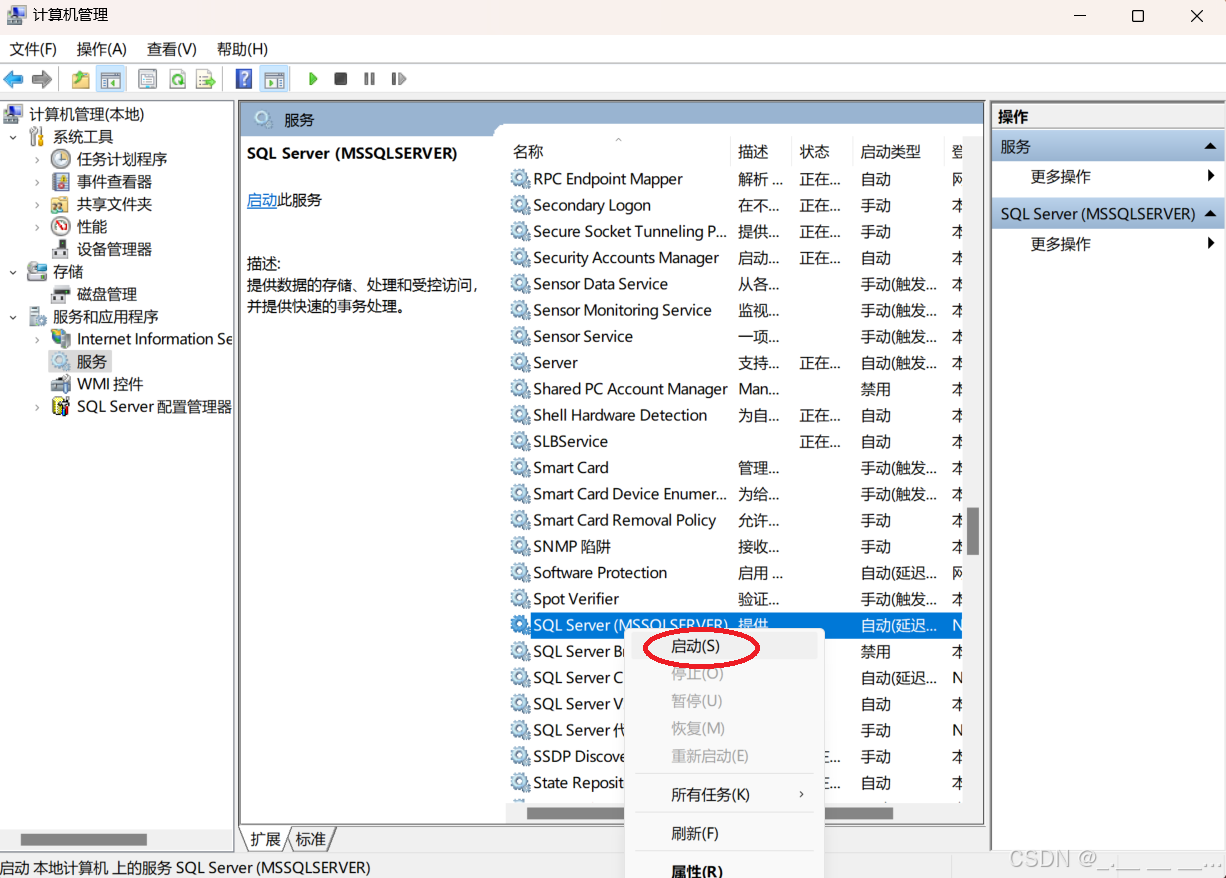Choose 刷新(F) in the context menu

pos(724,834)
